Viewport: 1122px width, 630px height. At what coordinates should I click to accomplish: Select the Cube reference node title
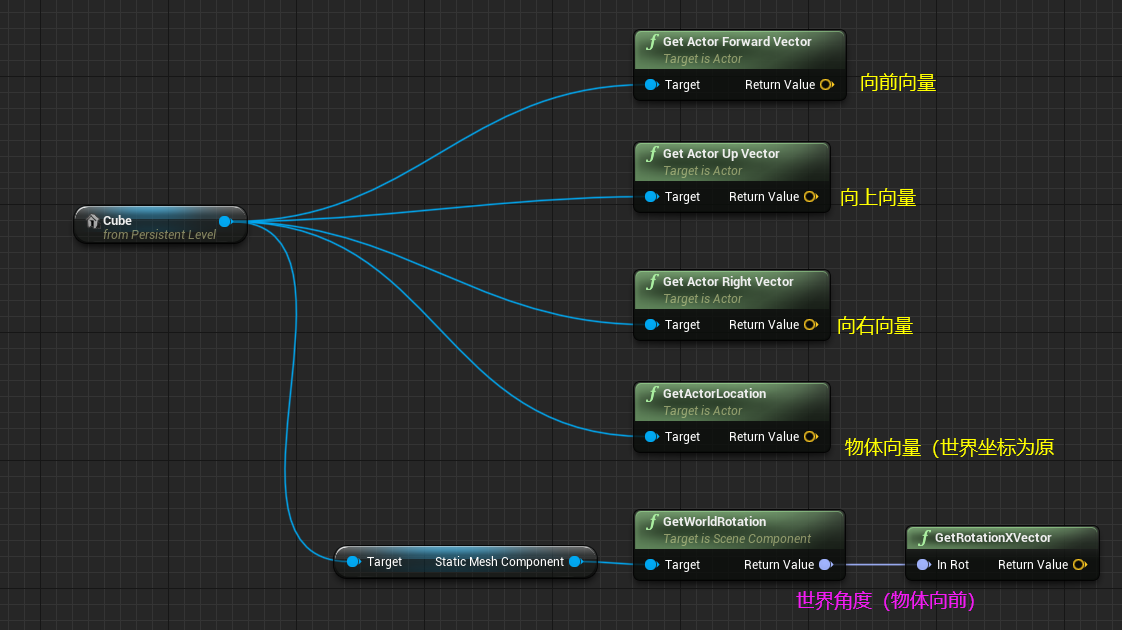117,220
